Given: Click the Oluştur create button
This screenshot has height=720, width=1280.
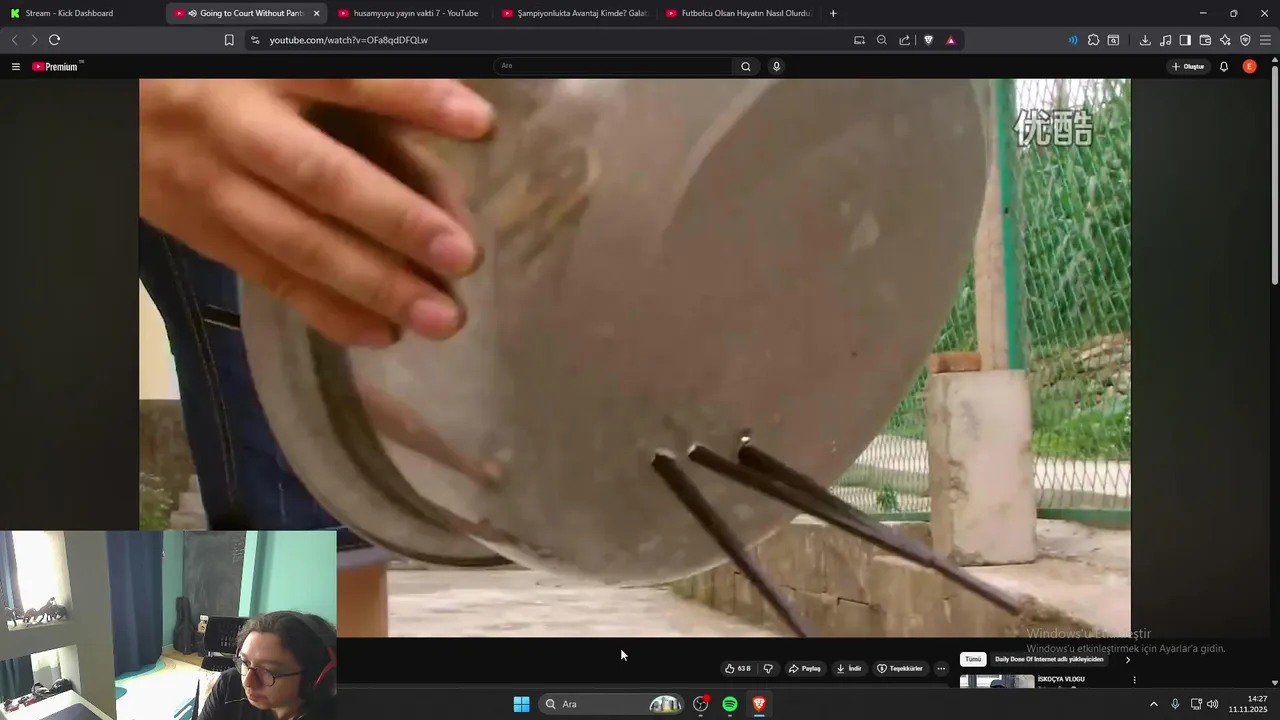Looking at the screenshot, I should [1188, 66].
